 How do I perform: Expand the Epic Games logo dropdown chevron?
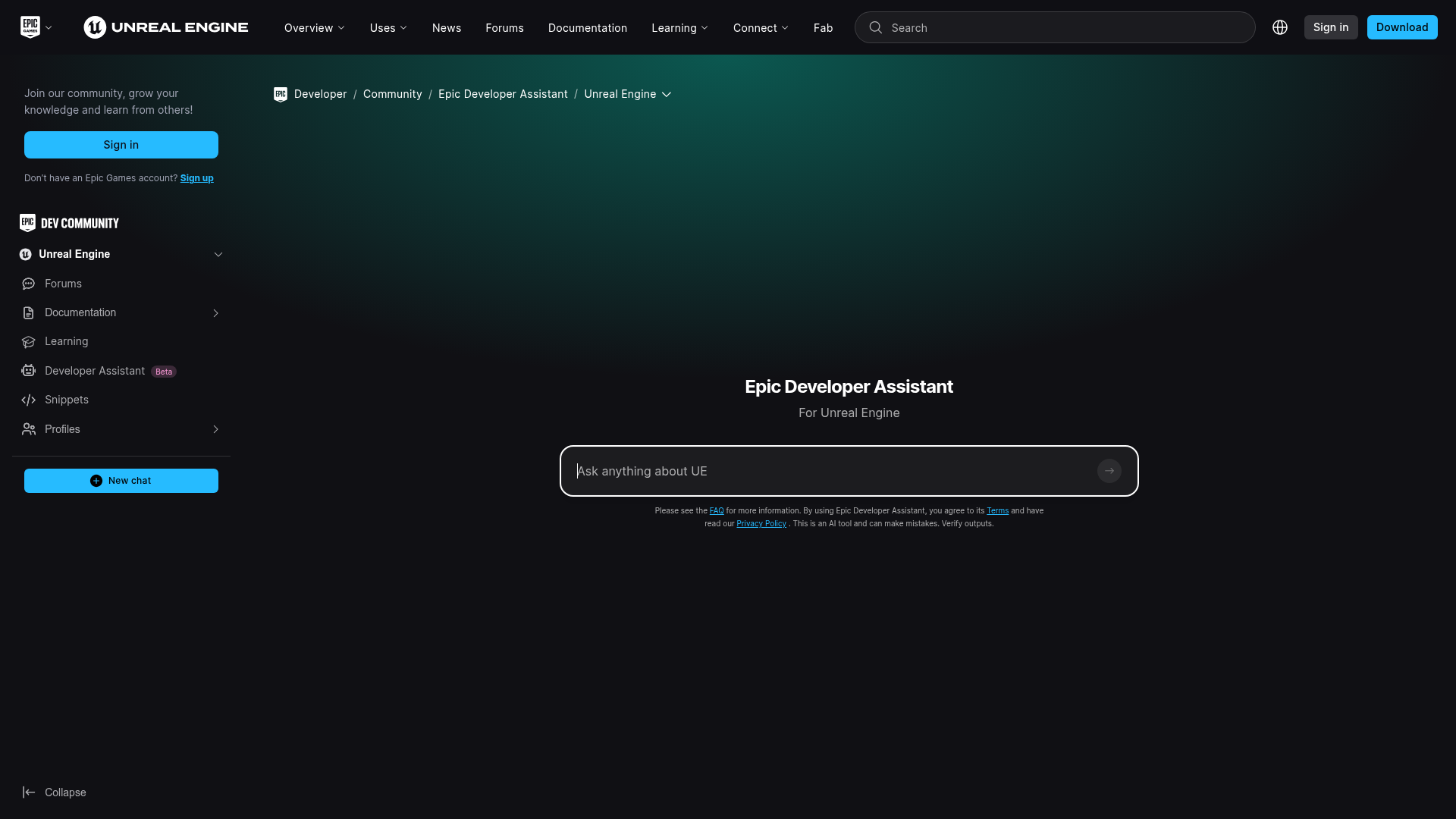point(49,28)
